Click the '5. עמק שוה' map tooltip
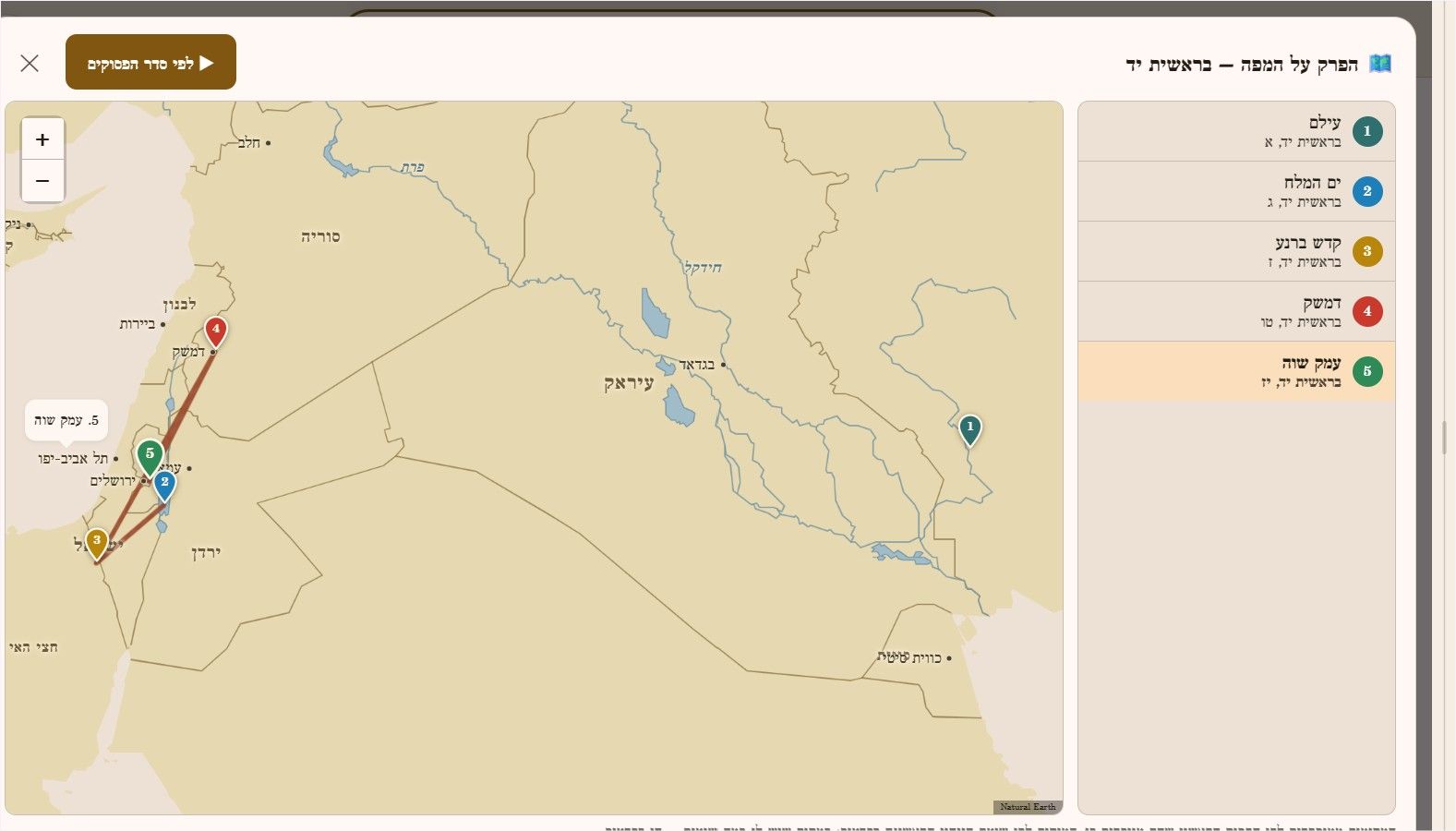Viewport: 1456px width, 831px height. tap(66, 420)
